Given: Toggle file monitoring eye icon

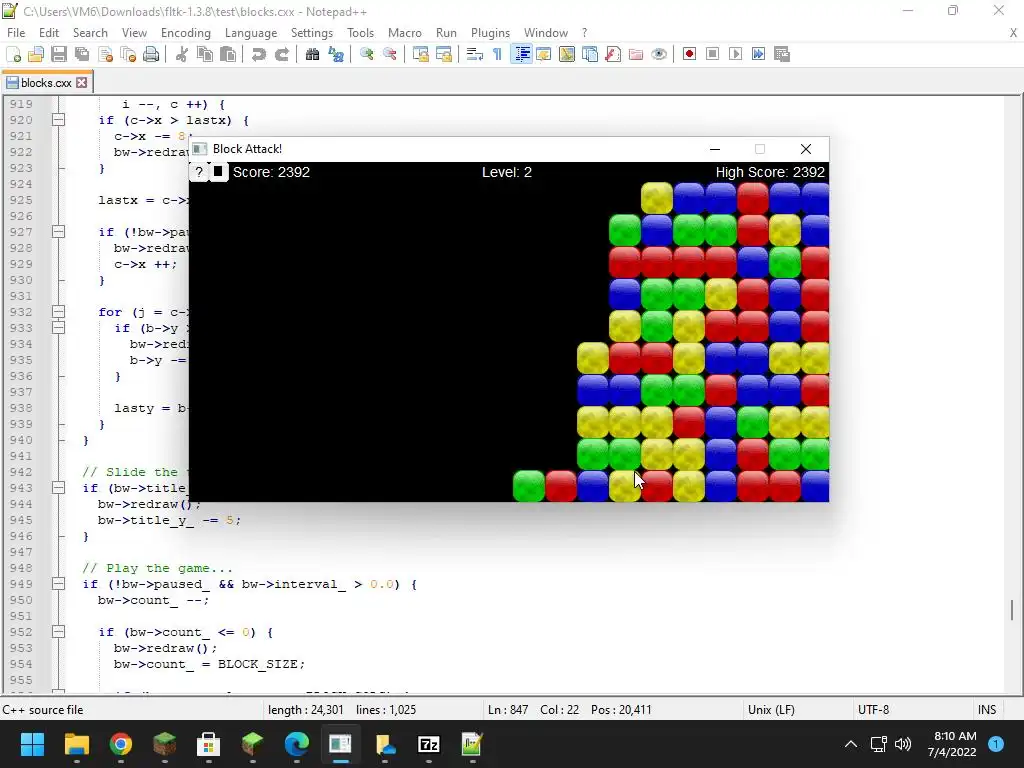Looking at the screenshot, I should pyautogui.click(x=659, y=54).
